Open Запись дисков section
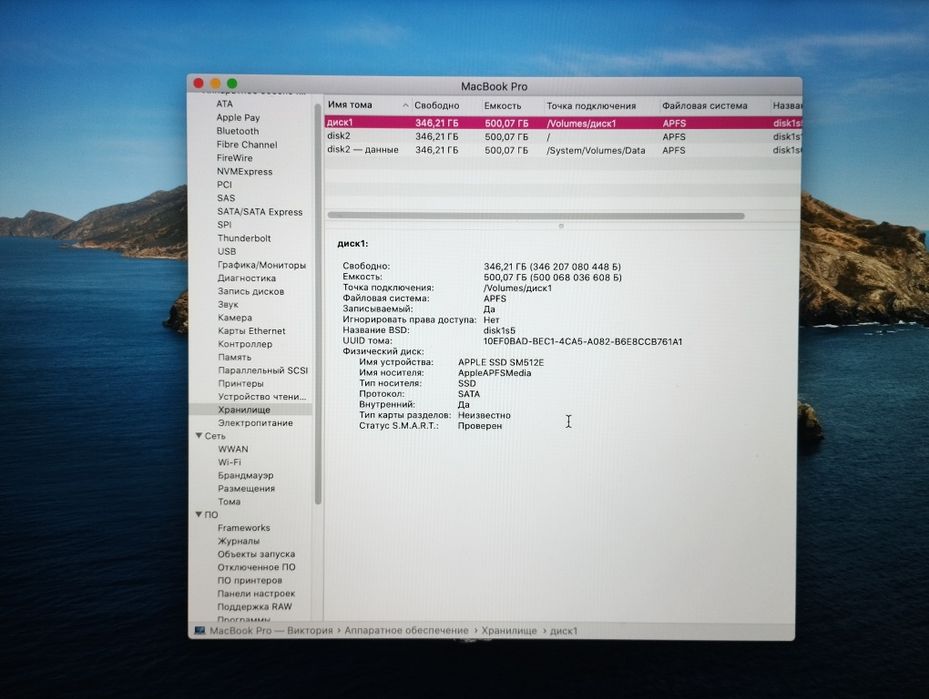 point(251,291)
